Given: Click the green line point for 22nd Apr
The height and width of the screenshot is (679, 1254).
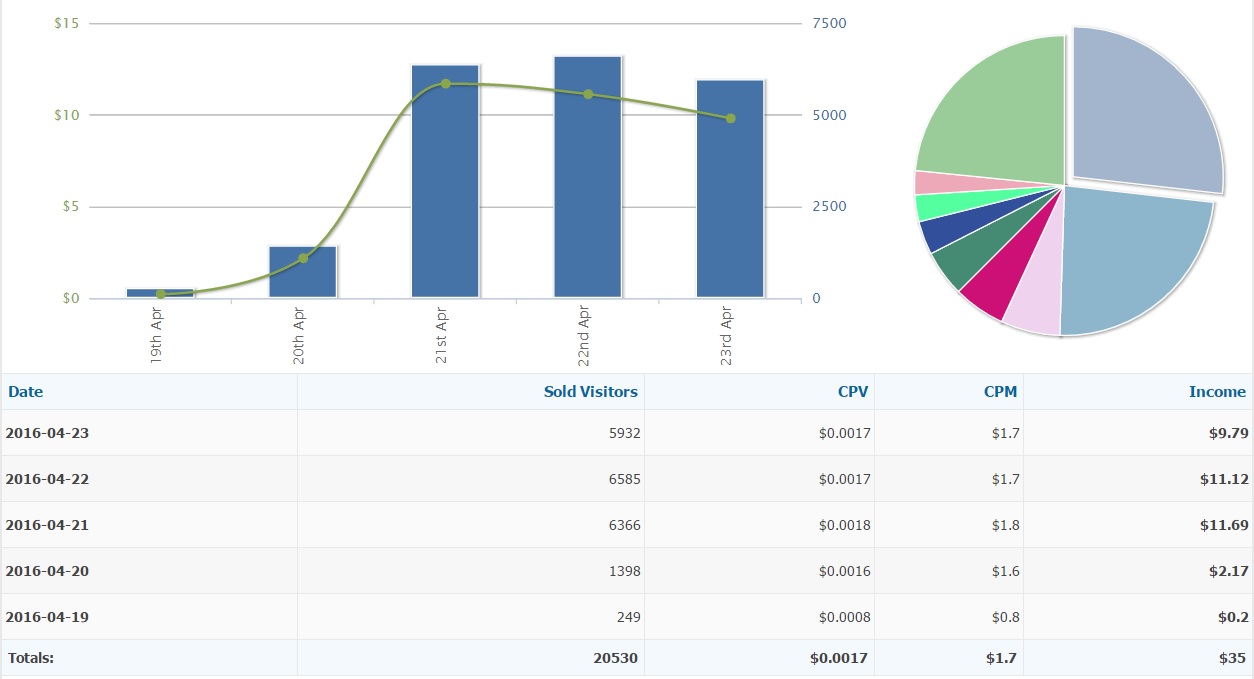Looking at the screenshot, I should pyautogui.click(x=588, y=94).
